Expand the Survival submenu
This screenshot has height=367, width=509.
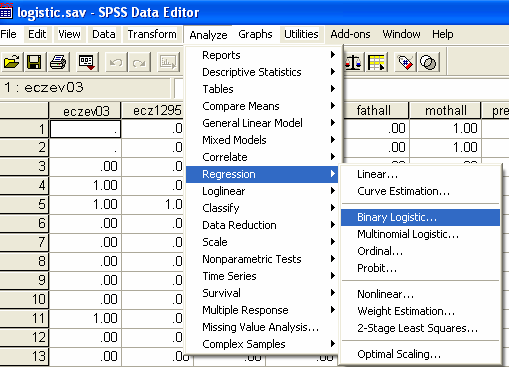click(x=262, y=293)
